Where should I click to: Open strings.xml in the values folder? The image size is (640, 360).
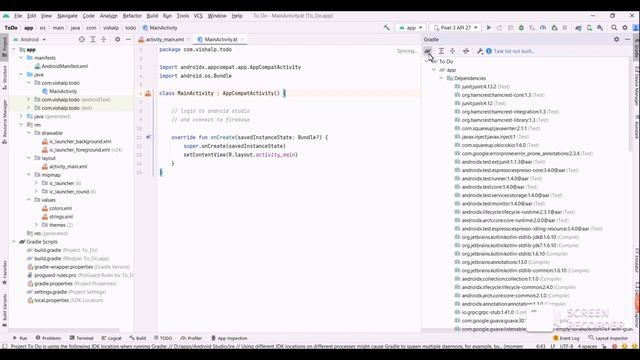click(61, 217)
